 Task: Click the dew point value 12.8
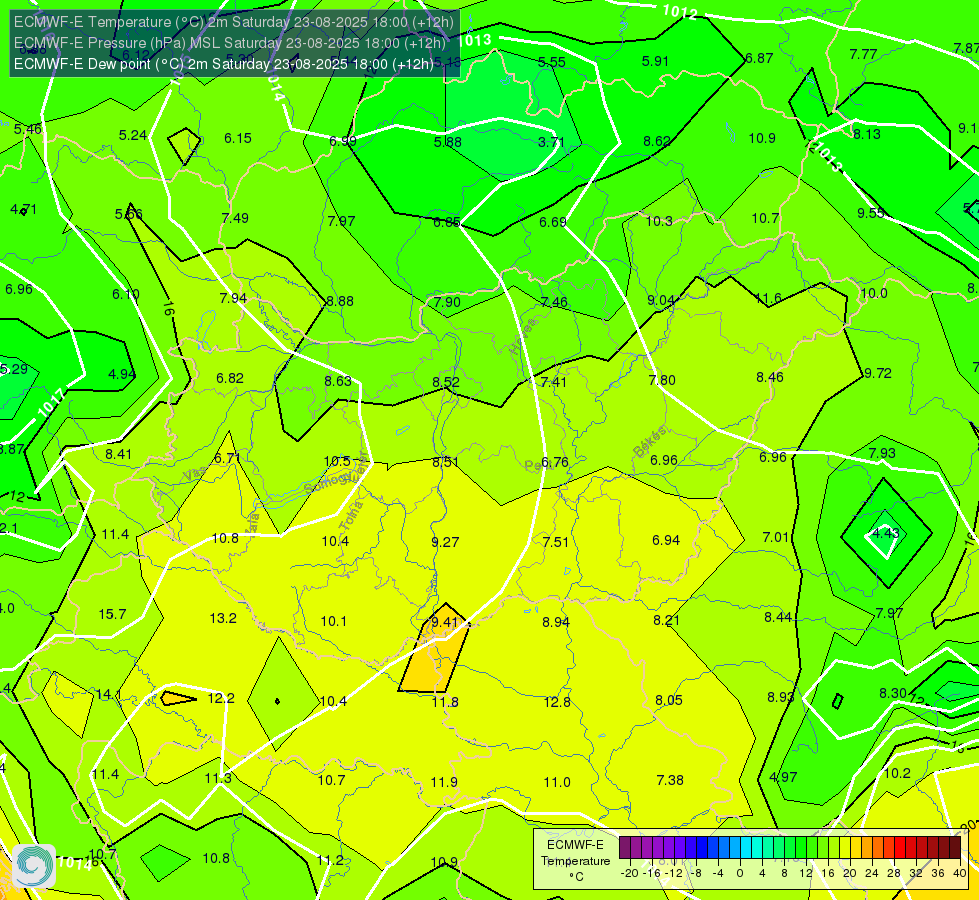pos(557,702)
